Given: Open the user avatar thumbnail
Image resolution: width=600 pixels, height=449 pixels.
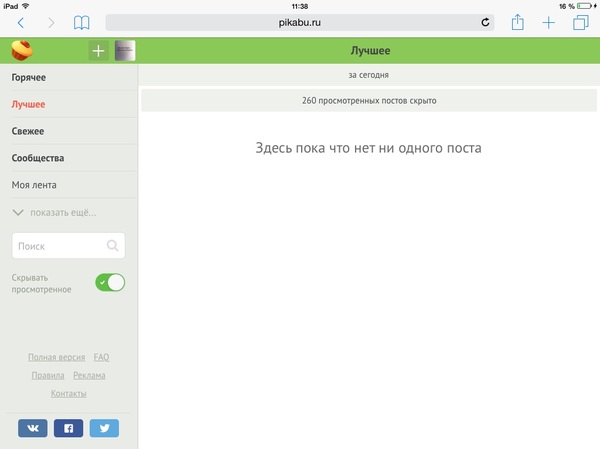Looking at the screenshot, I should click(125, 51).
